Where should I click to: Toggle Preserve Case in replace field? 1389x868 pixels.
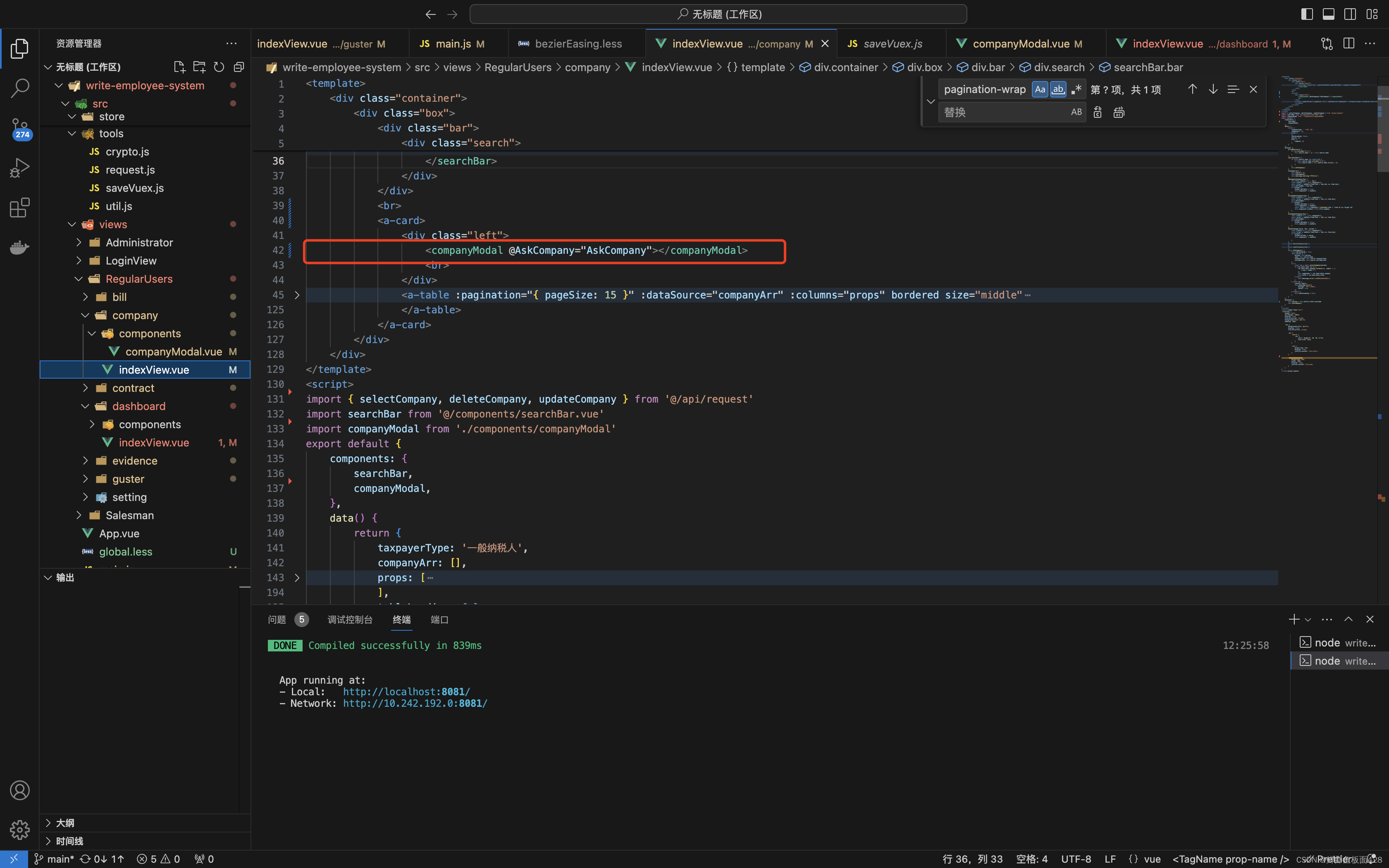tap(1076, 112)
